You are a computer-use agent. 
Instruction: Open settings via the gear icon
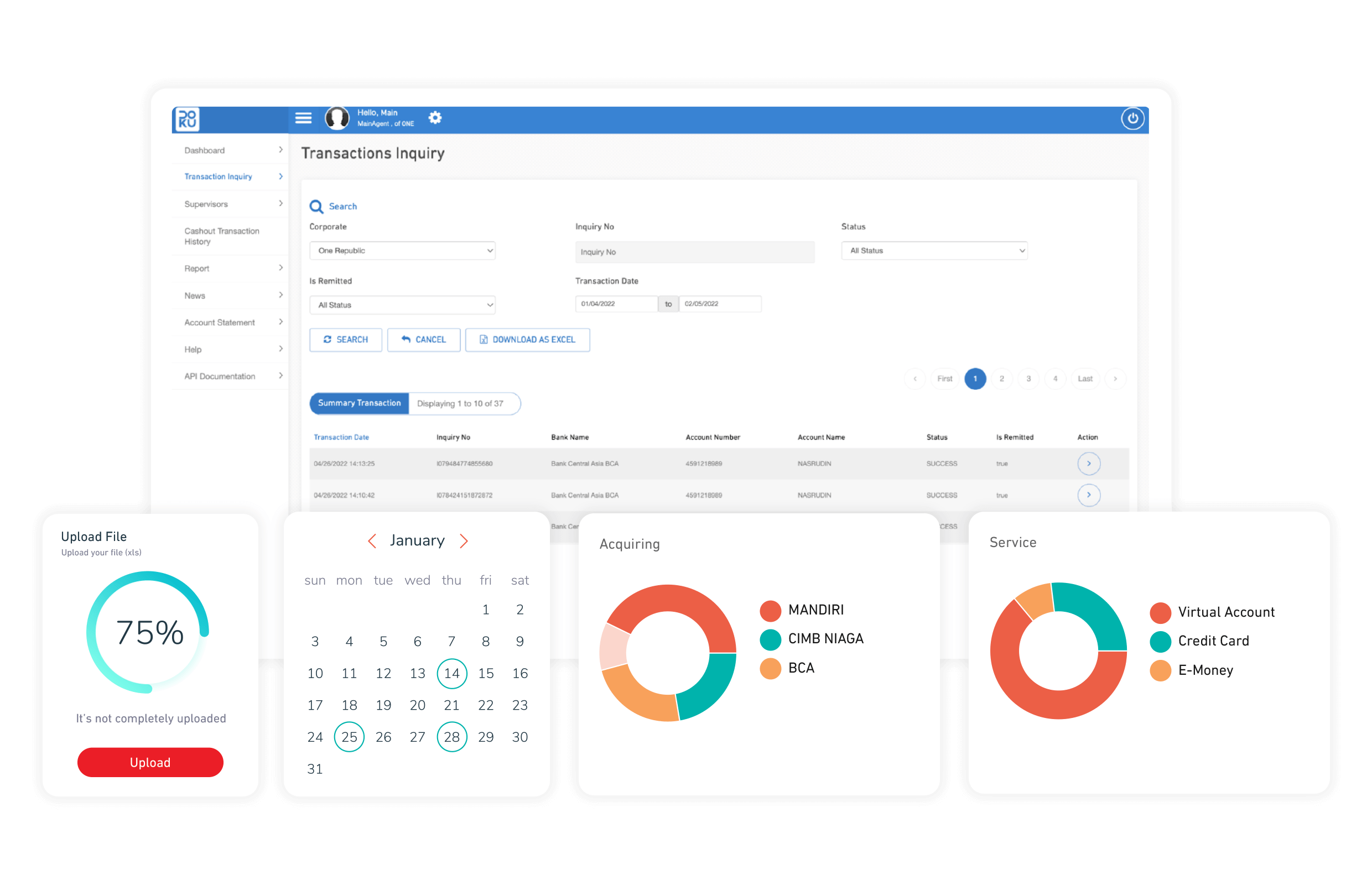pyautogui.click(x=435, y=118)
